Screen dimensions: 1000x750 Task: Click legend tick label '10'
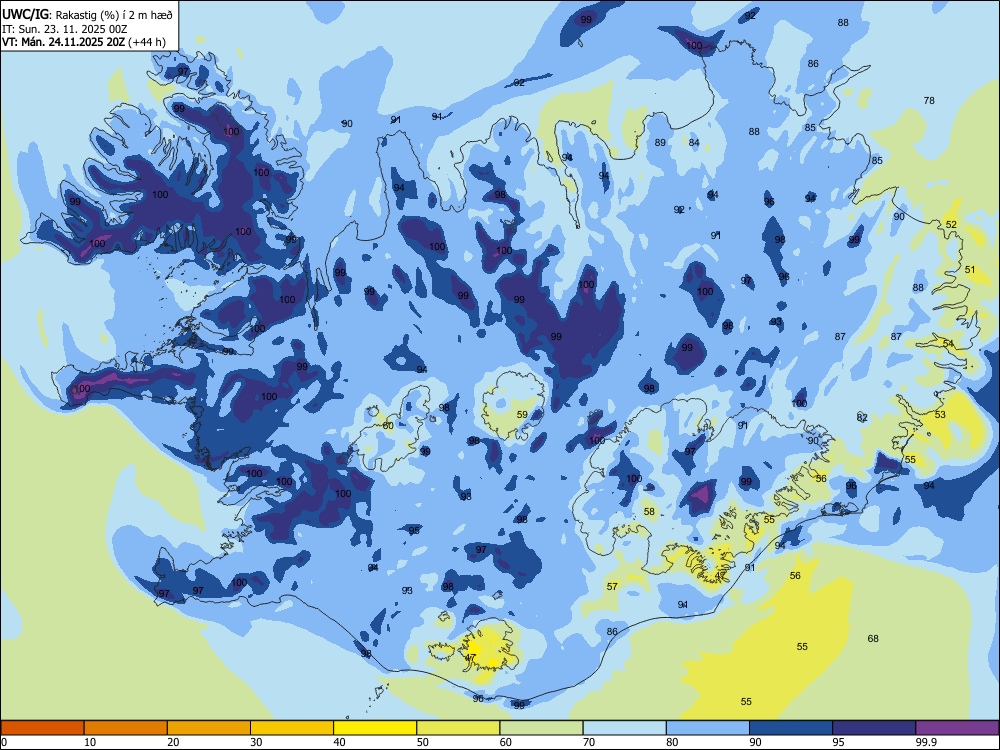[90, 742]
